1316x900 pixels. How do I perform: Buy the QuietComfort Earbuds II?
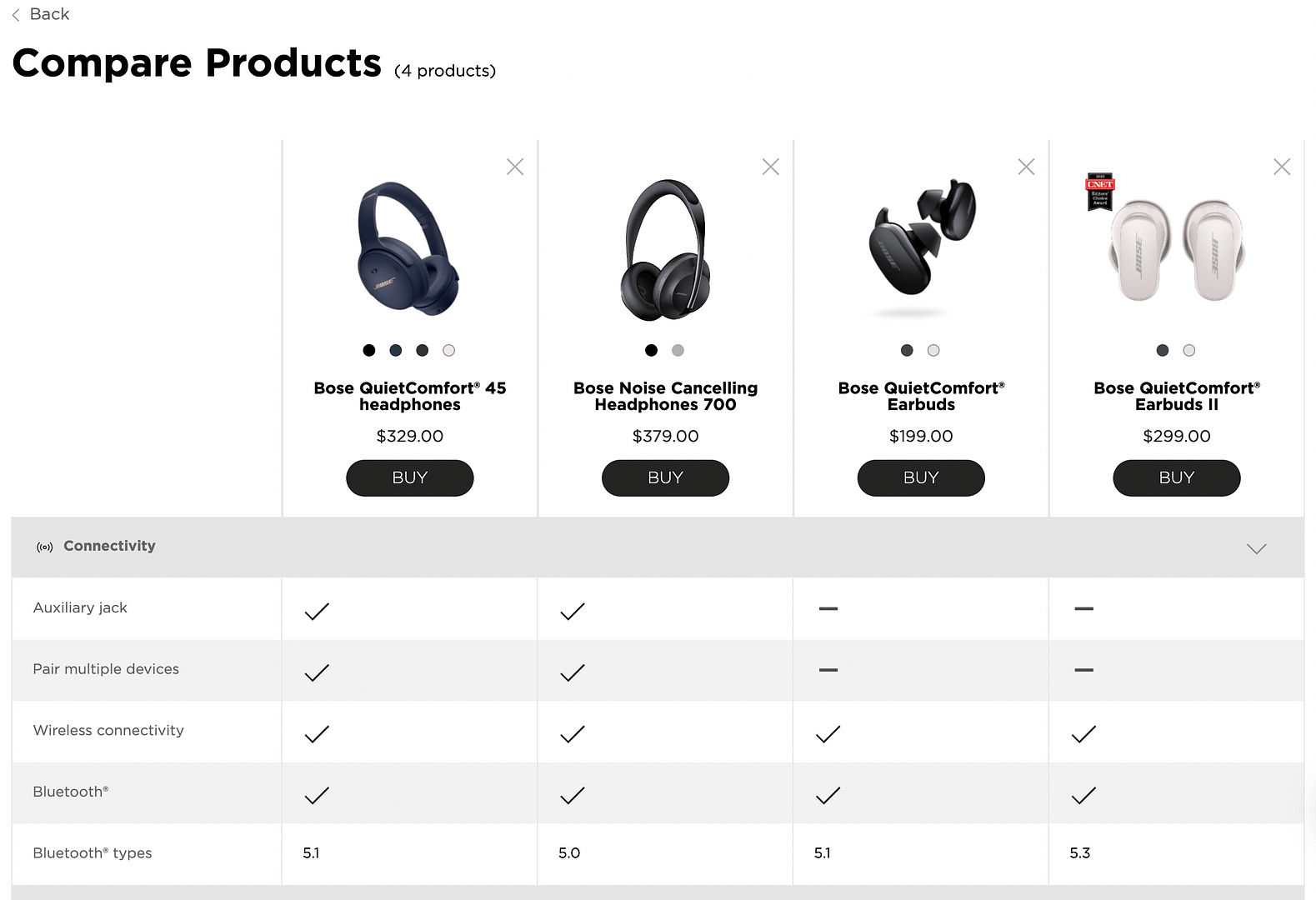coord(1176,478)
